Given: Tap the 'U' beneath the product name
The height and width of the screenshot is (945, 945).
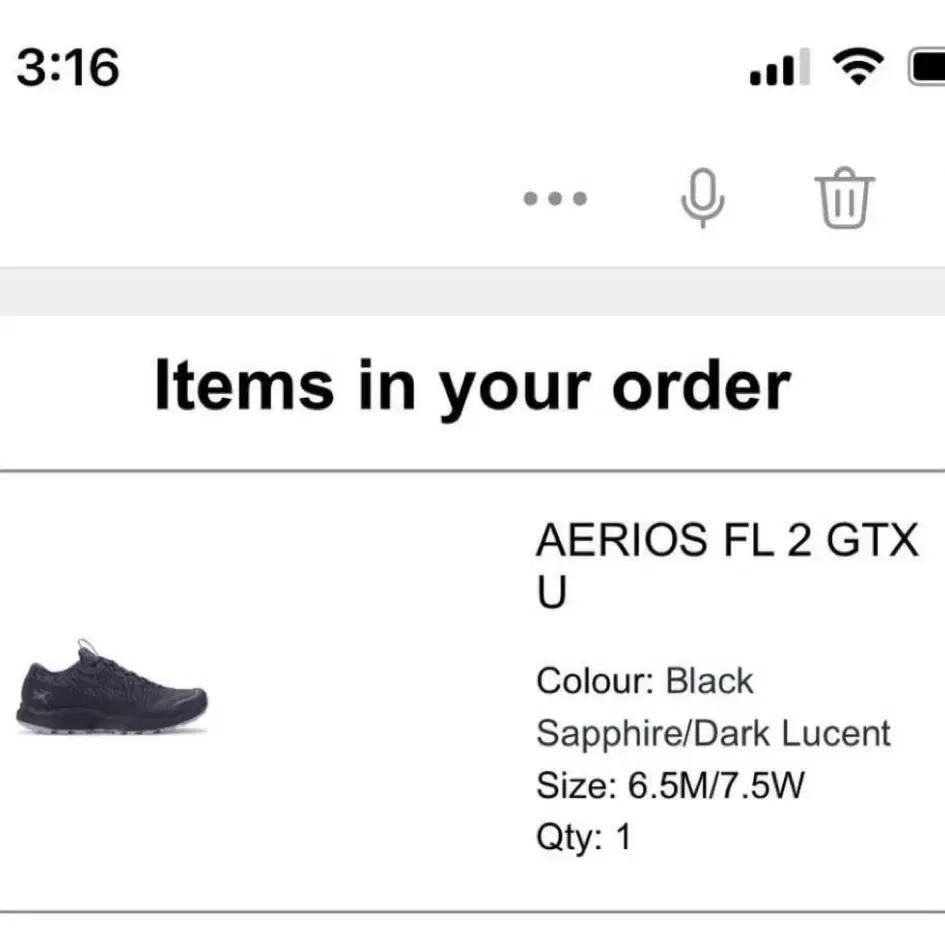Looking at the screenshot, I should (x=552, y=593).
